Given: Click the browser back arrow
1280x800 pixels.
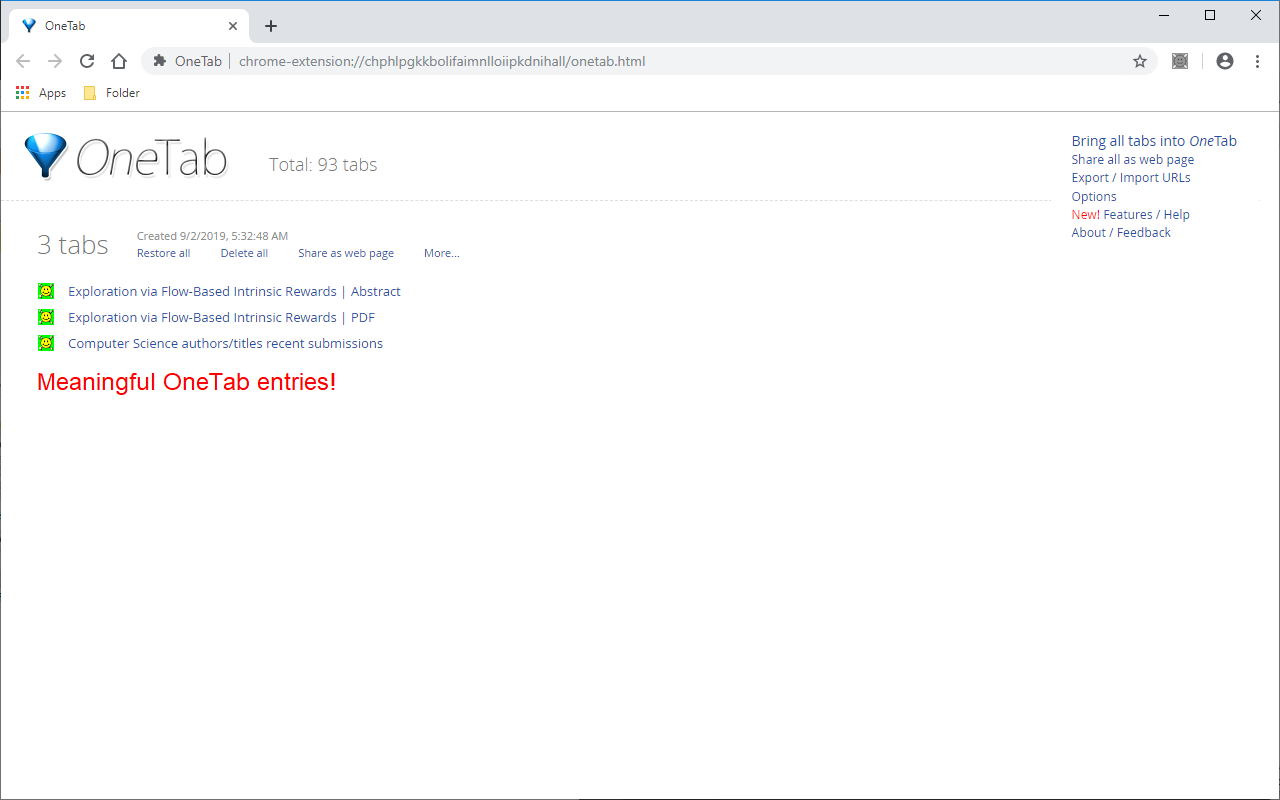Looking at the screenshot, I should coord(23,61).
